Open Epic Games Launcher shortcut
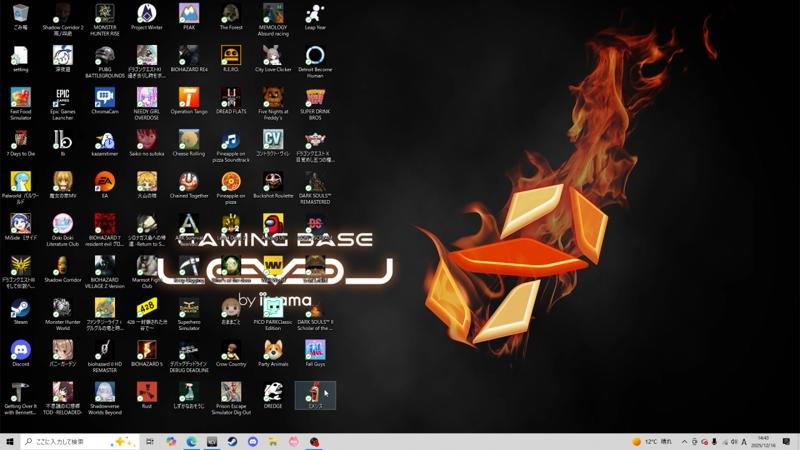The height and width of the screenshot is (450, 800). [x=62, y=98]
